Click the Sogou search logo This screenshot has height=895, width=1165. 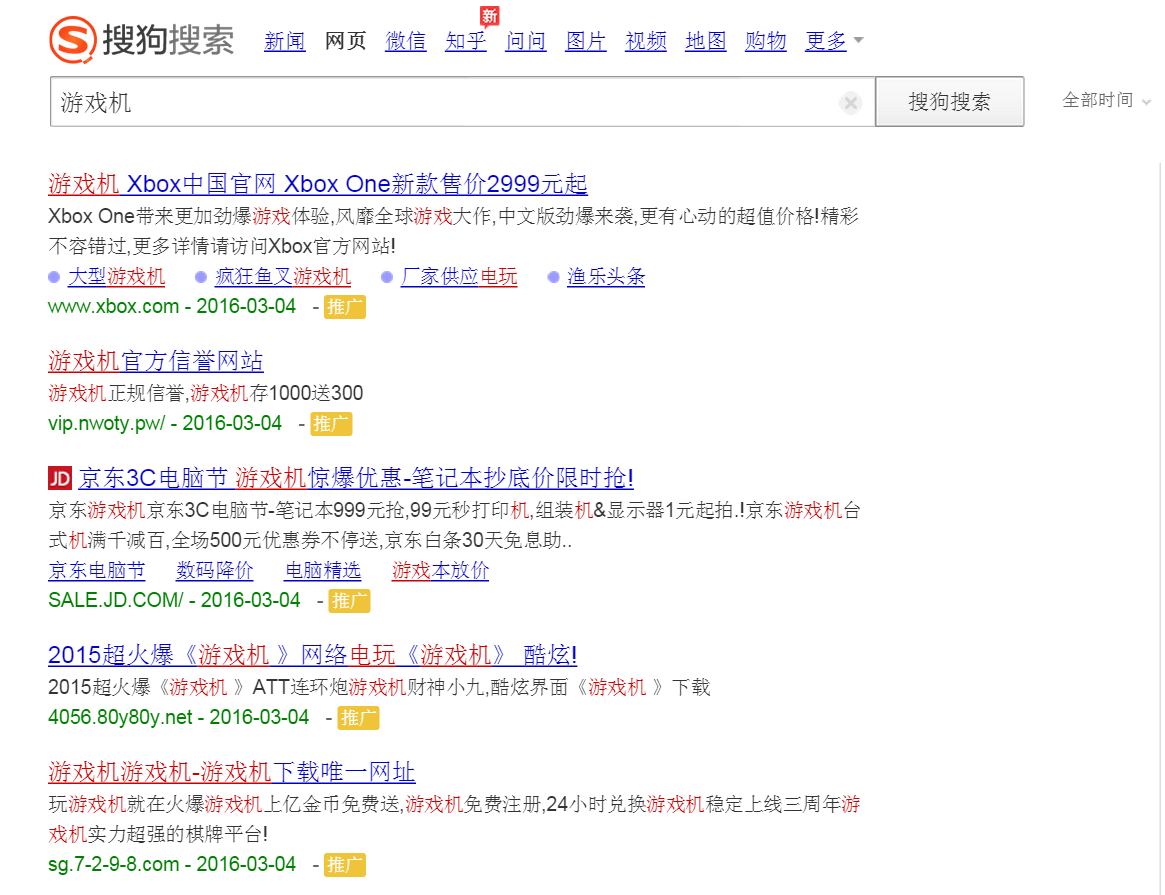142,39
